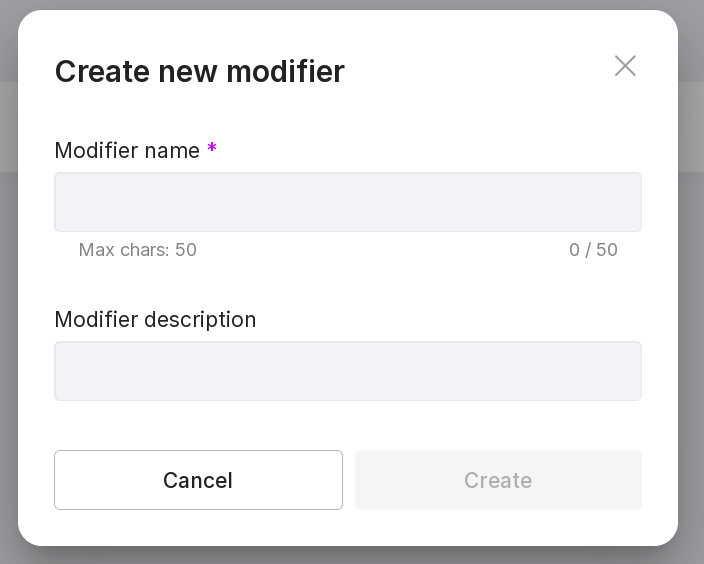Click the "Create new modifier" heading
The height and width of the screenshot is (564, 704).
(x=199, y=71)
